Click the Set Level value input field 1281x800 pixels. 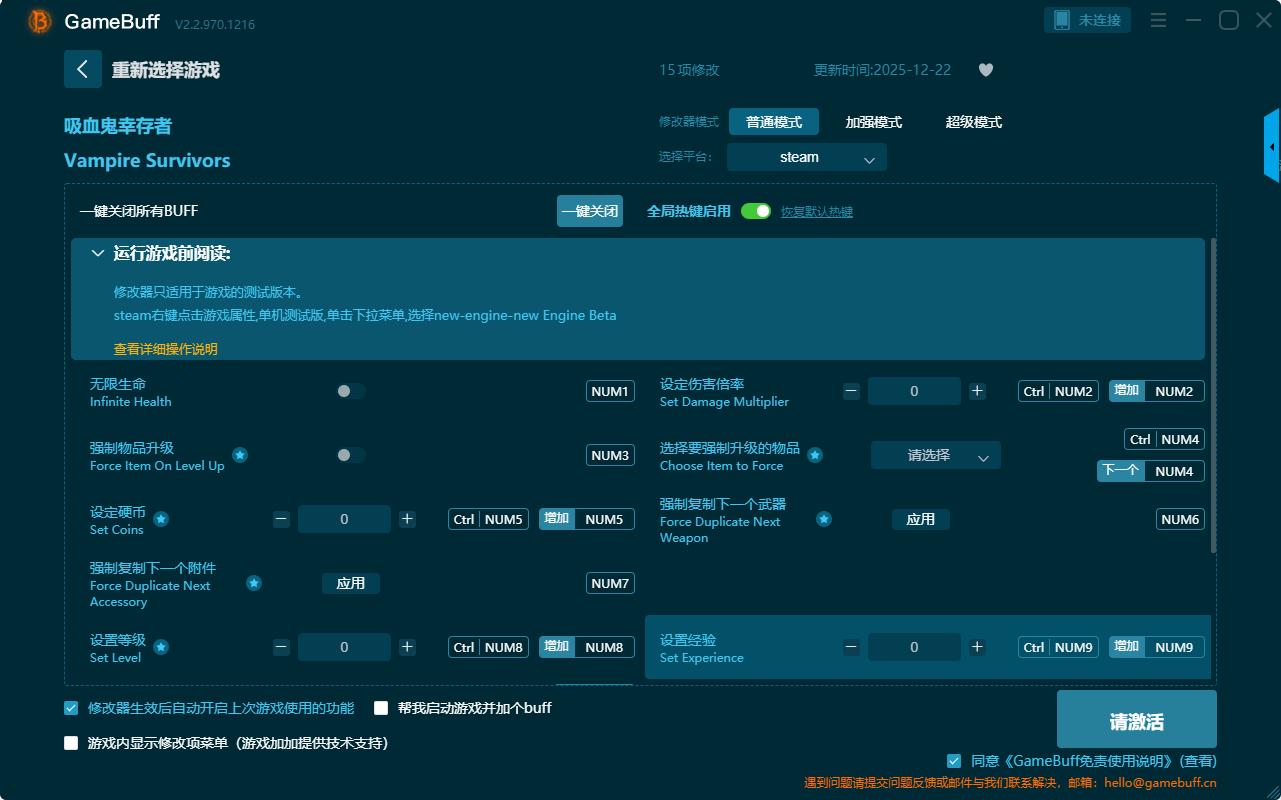(344, 647)
